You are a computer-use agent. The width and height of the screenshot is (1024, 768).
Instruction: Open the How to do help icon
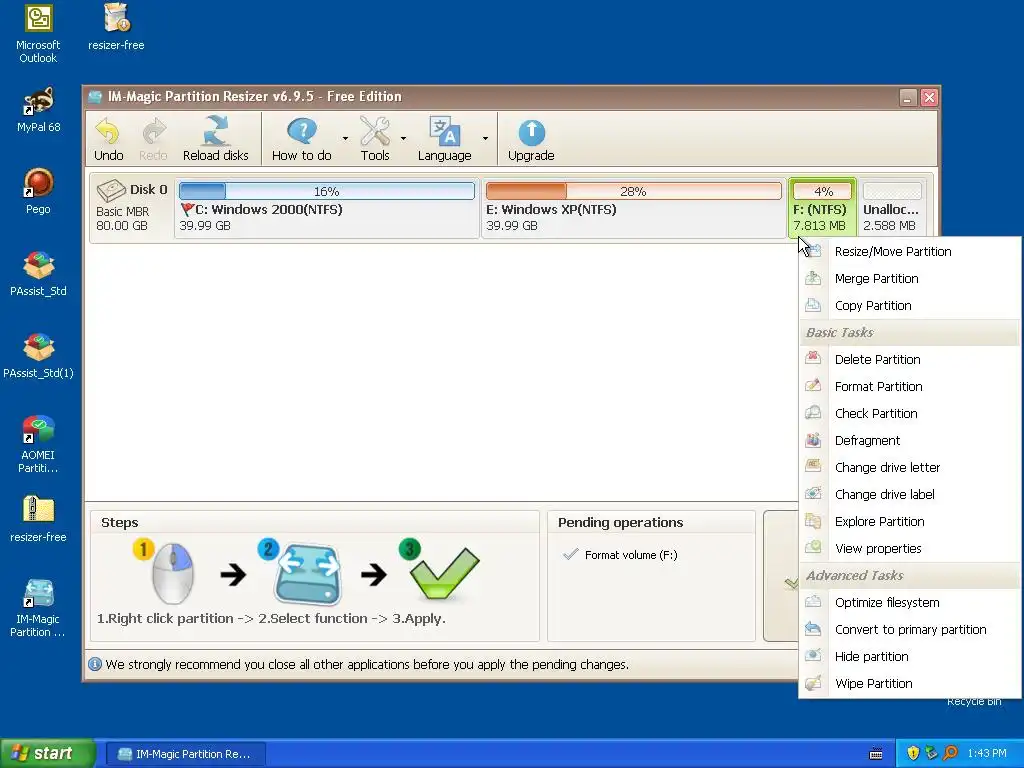302,131
